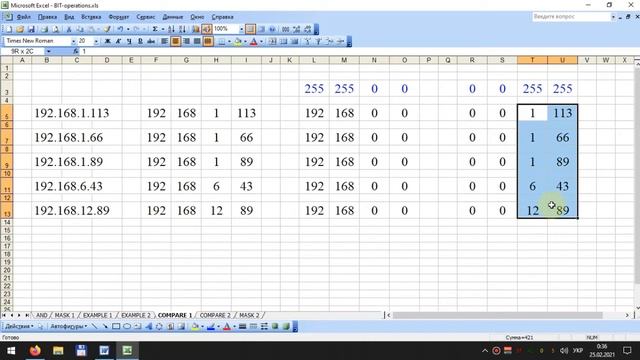Copy the selection using the Copy icon
Viewport: 640px width, 360px height.
point(80,29)
